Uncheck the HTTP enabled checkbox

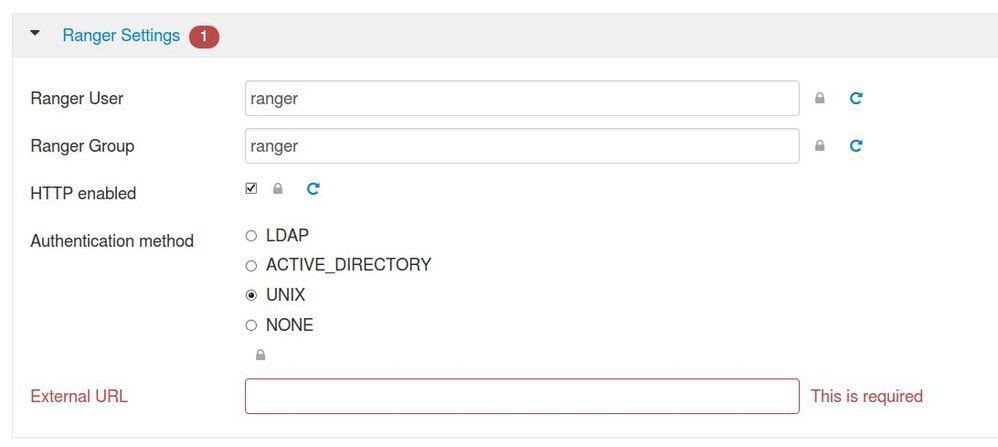click(251, 188)
